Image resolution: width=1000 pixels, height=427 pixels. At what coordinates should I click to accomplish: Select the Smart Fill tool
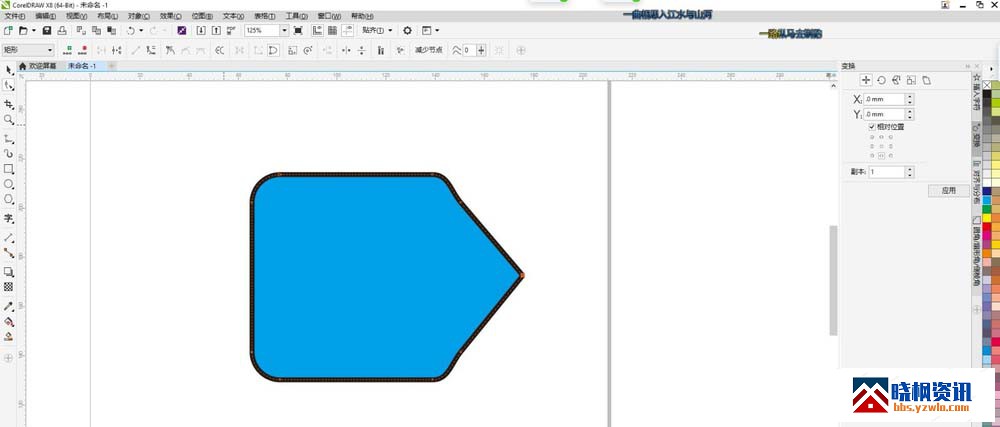pyautogui.click(x=8, y=337)
